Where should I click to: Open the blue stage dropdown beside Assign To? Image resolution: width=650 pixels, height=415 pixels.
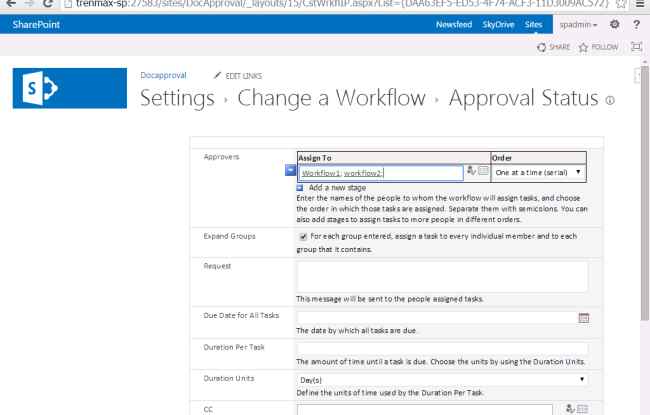click(291, 170)
